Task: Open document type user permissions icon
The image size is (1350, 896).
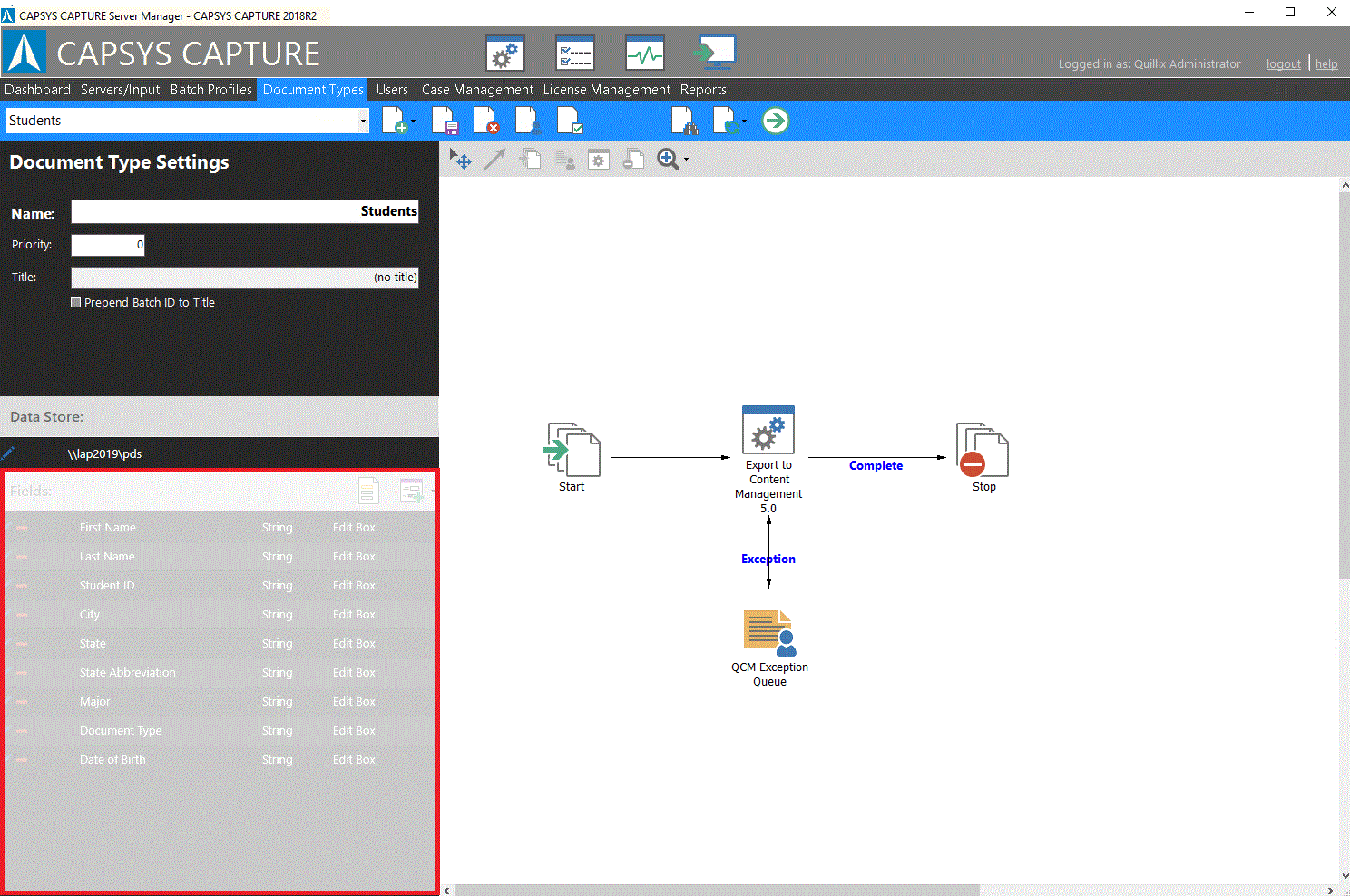Action: (x=528, y=121)
